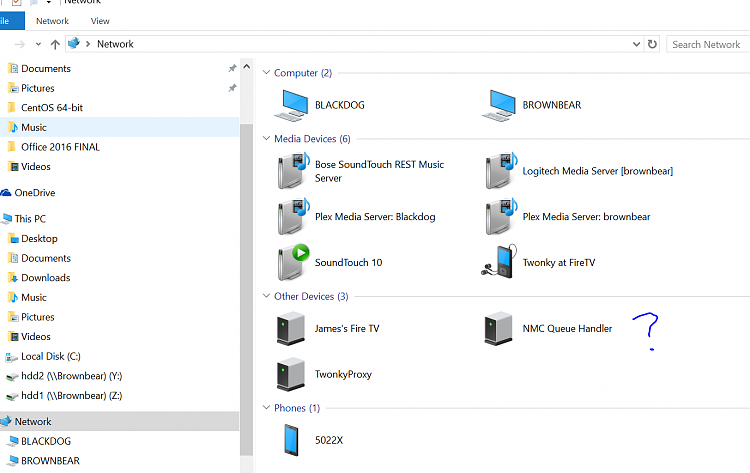
Task: Click the Computer group header text
Action: click(303, 73)
